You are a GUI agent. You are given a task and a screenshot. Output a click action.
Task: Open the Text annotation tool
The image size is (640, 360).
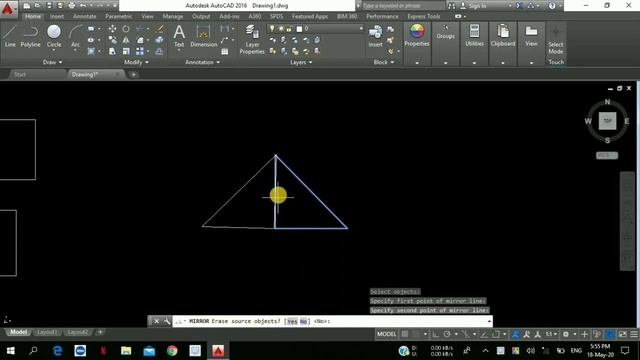click(179, 36)
